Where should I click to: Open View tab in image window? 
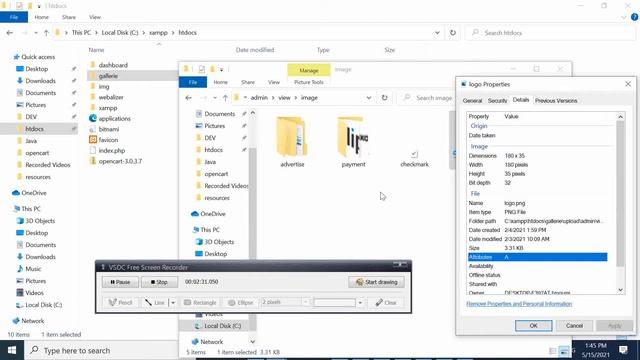click(x=274, y=82)
